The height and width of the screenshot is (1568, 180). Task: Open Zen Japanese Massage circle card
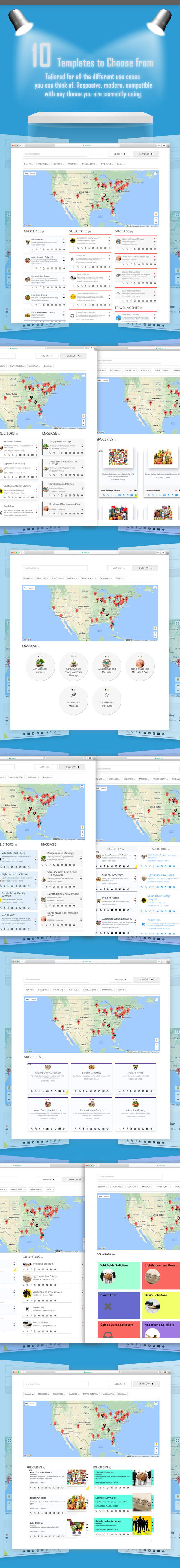[x=40, y=666]
